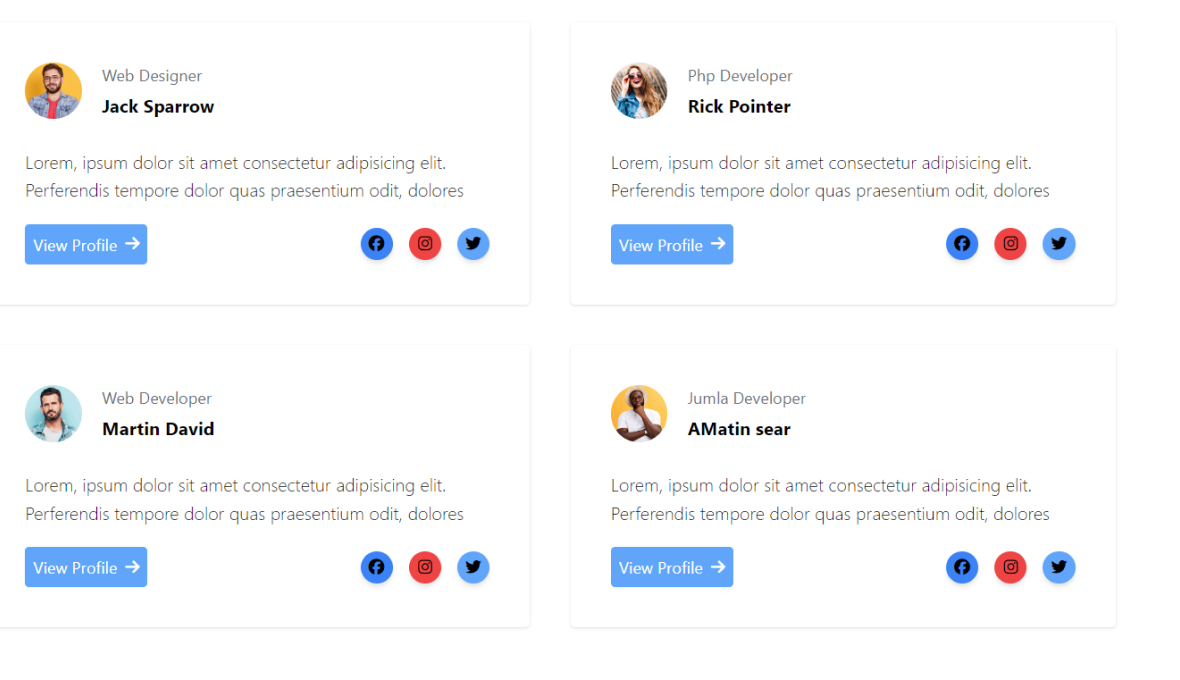Viewport: 1180px width, 680px height.
Task: Visit Martin David's Instagram icon
Action: (425, 567)
